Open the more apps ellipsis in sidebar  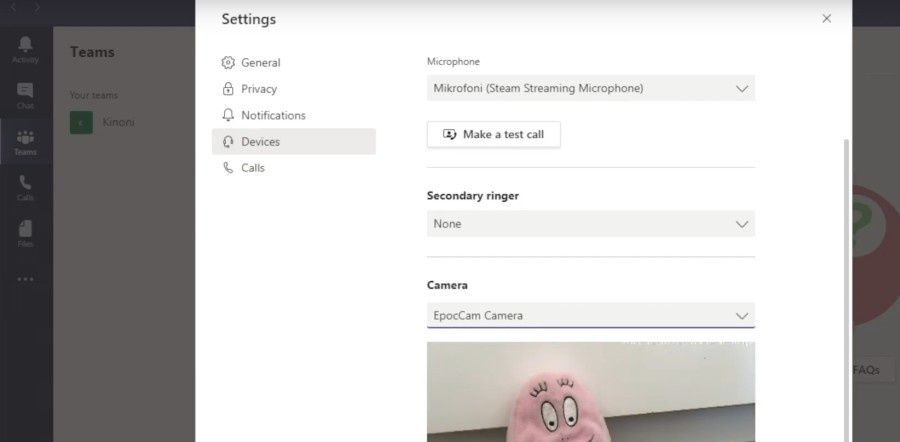click(x=25, y=279)
